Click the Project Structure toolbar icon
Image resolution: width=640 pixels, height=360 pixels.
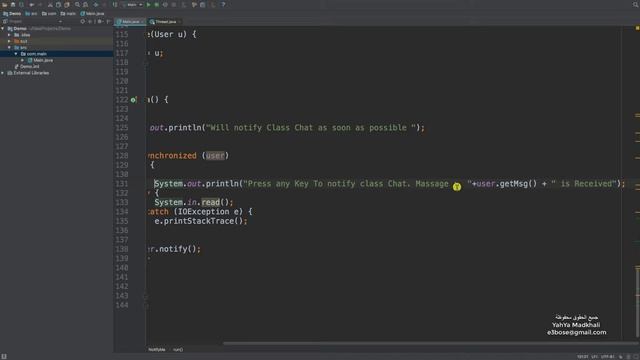[x=203, y=4]
